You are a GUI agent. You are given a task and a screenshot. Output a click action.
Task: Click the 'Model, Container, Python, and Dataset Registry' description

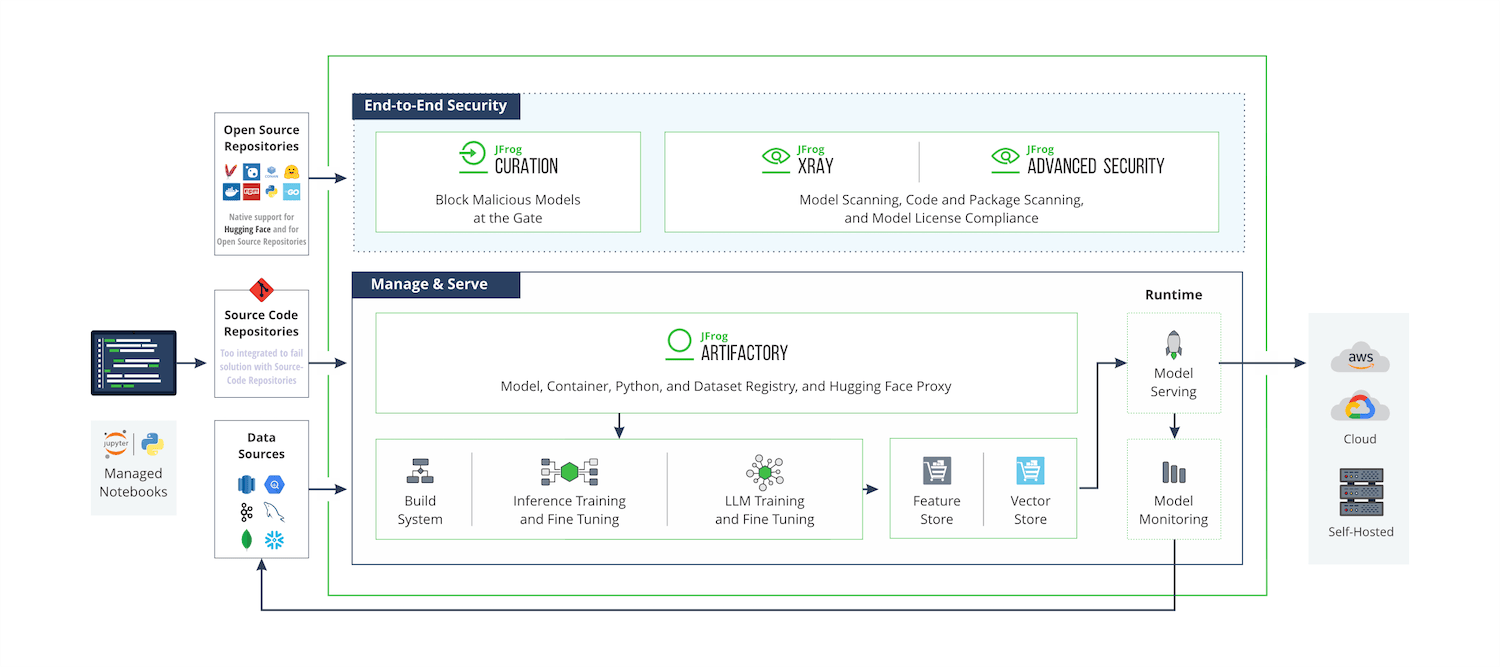coord(726,386)
